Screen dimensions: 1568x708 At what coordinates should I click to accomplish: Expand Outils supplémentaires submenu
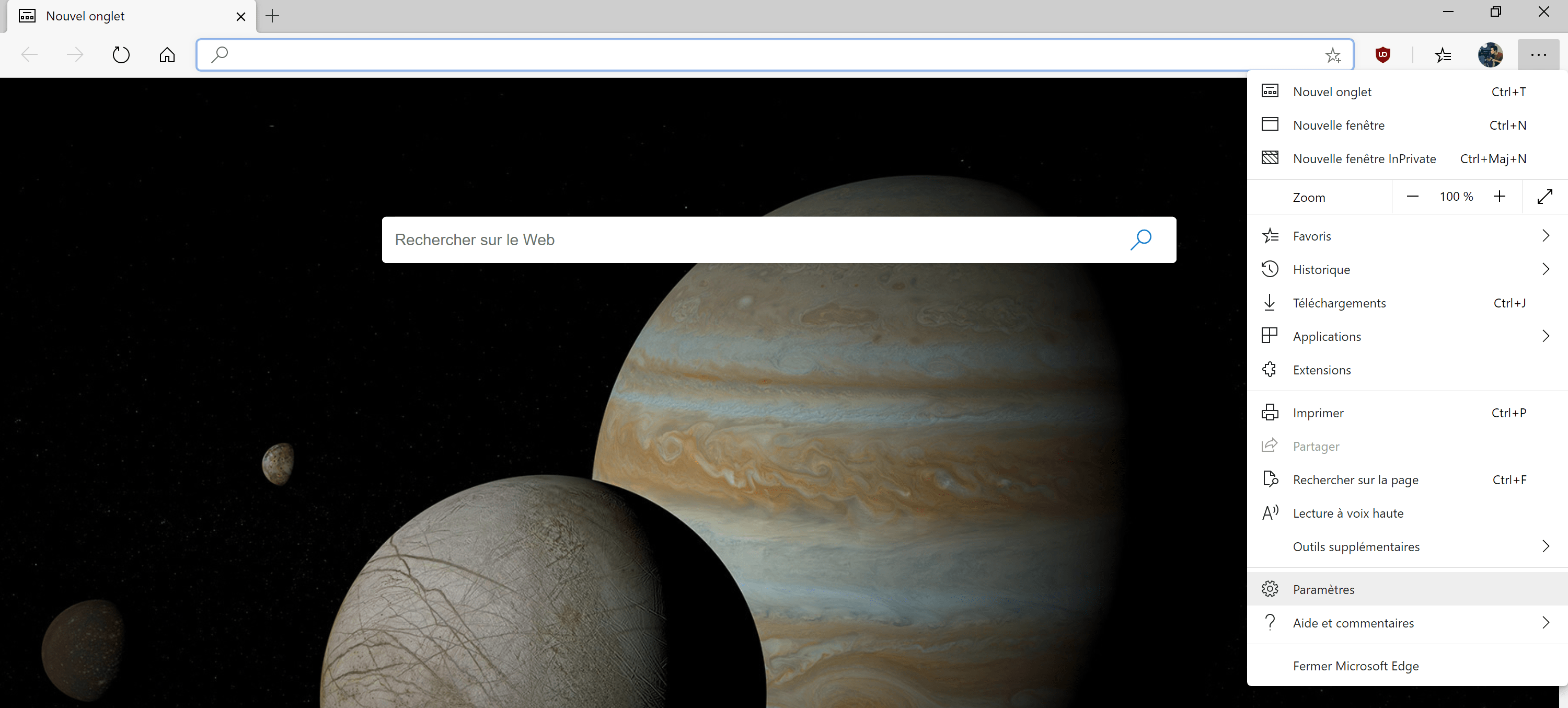[x=1408, y=546]
